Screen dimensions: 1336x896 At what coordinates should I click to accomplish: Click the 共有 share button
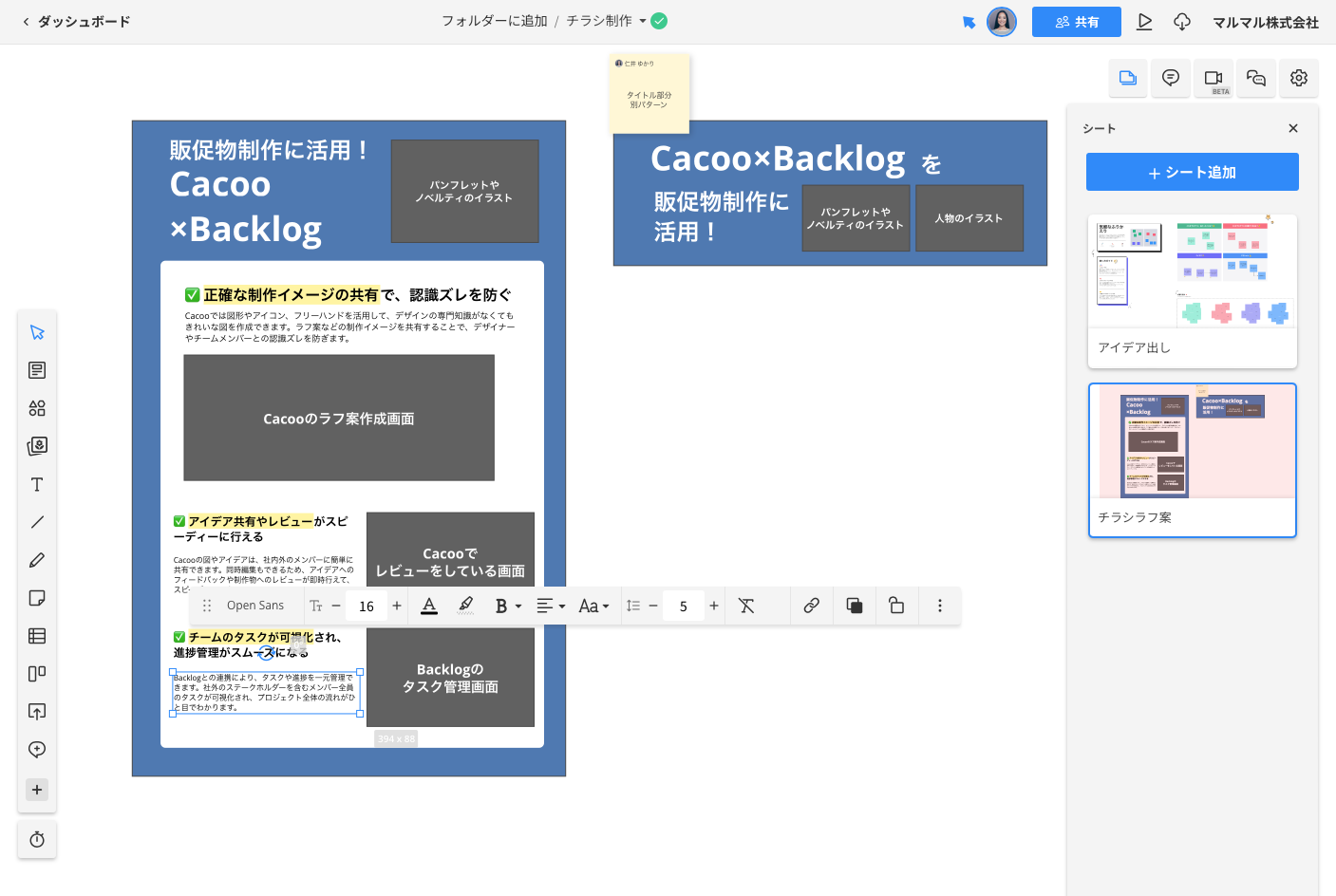pos(1076,22)
